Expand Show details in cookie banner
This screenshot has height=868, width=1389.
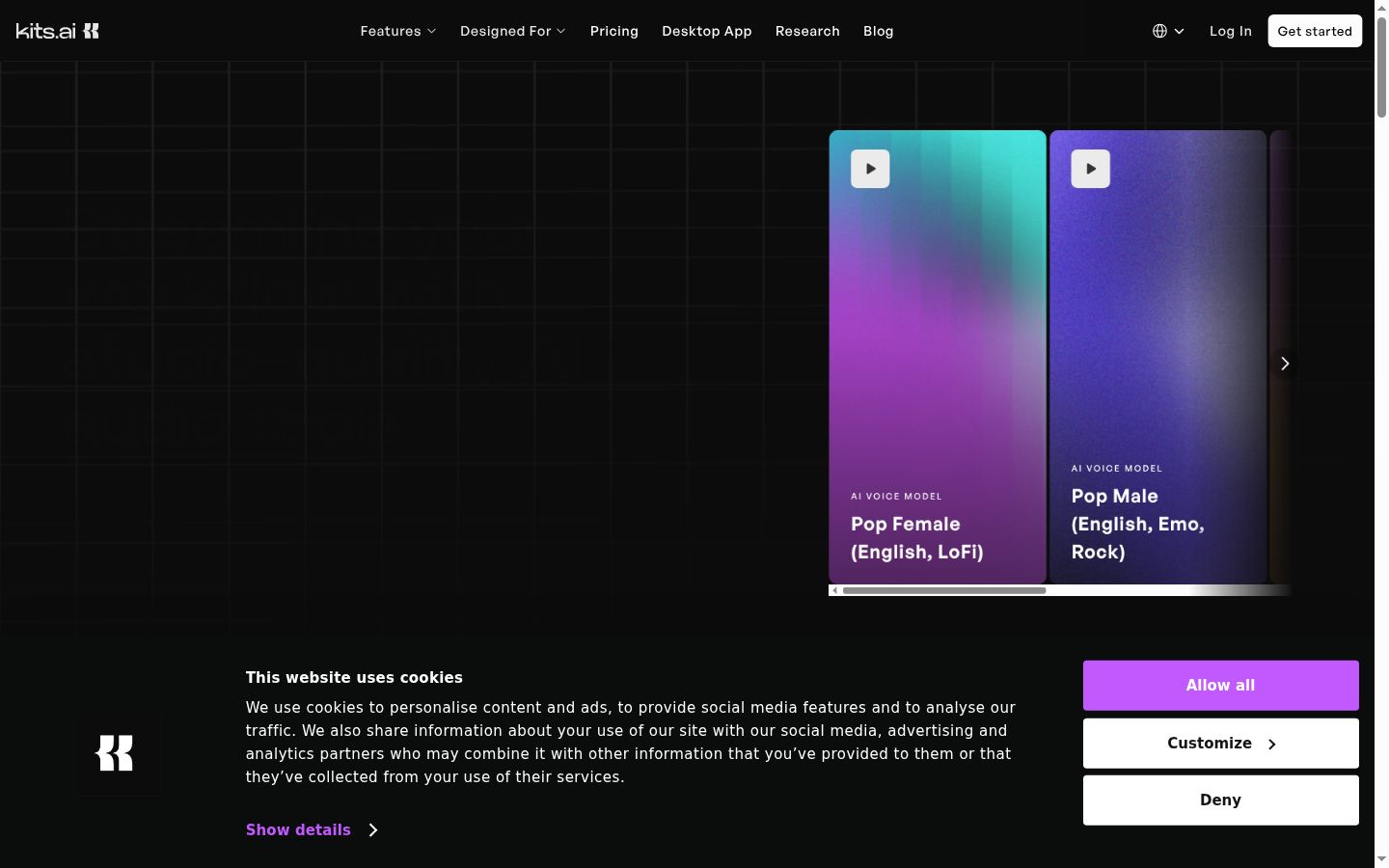(x=312, y=830)
